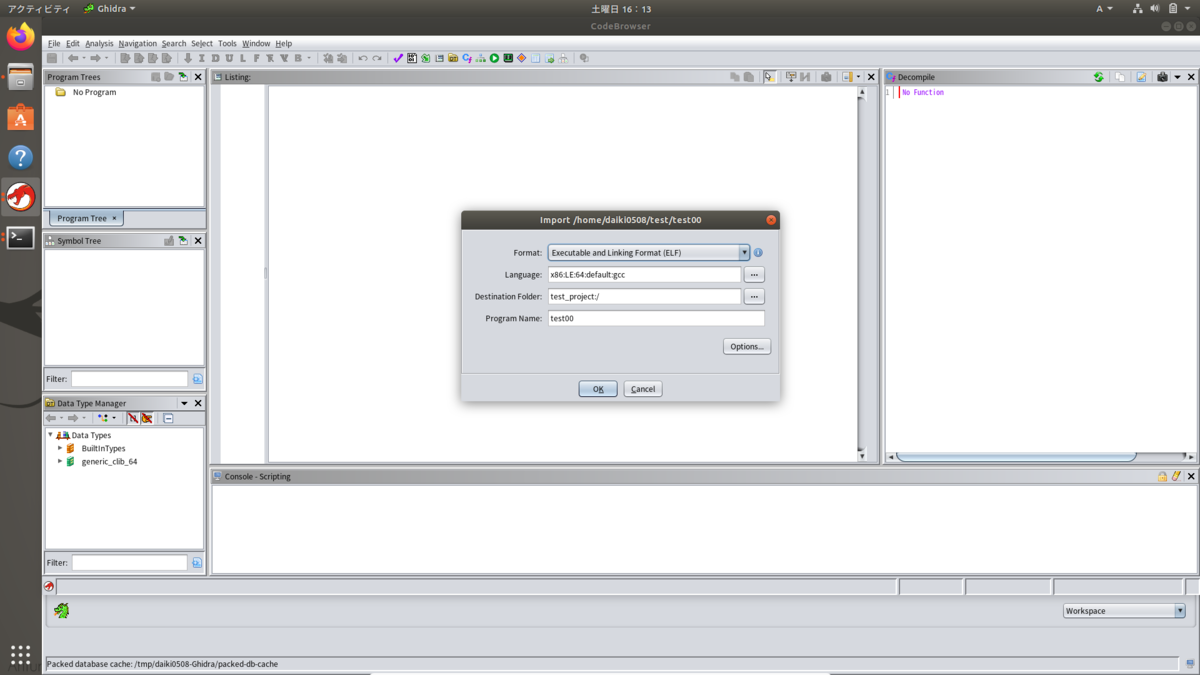The width and height of the screenshot is (1200, 675).
Task: Expand the BuiltInTypes tree node
Action: 60,449
